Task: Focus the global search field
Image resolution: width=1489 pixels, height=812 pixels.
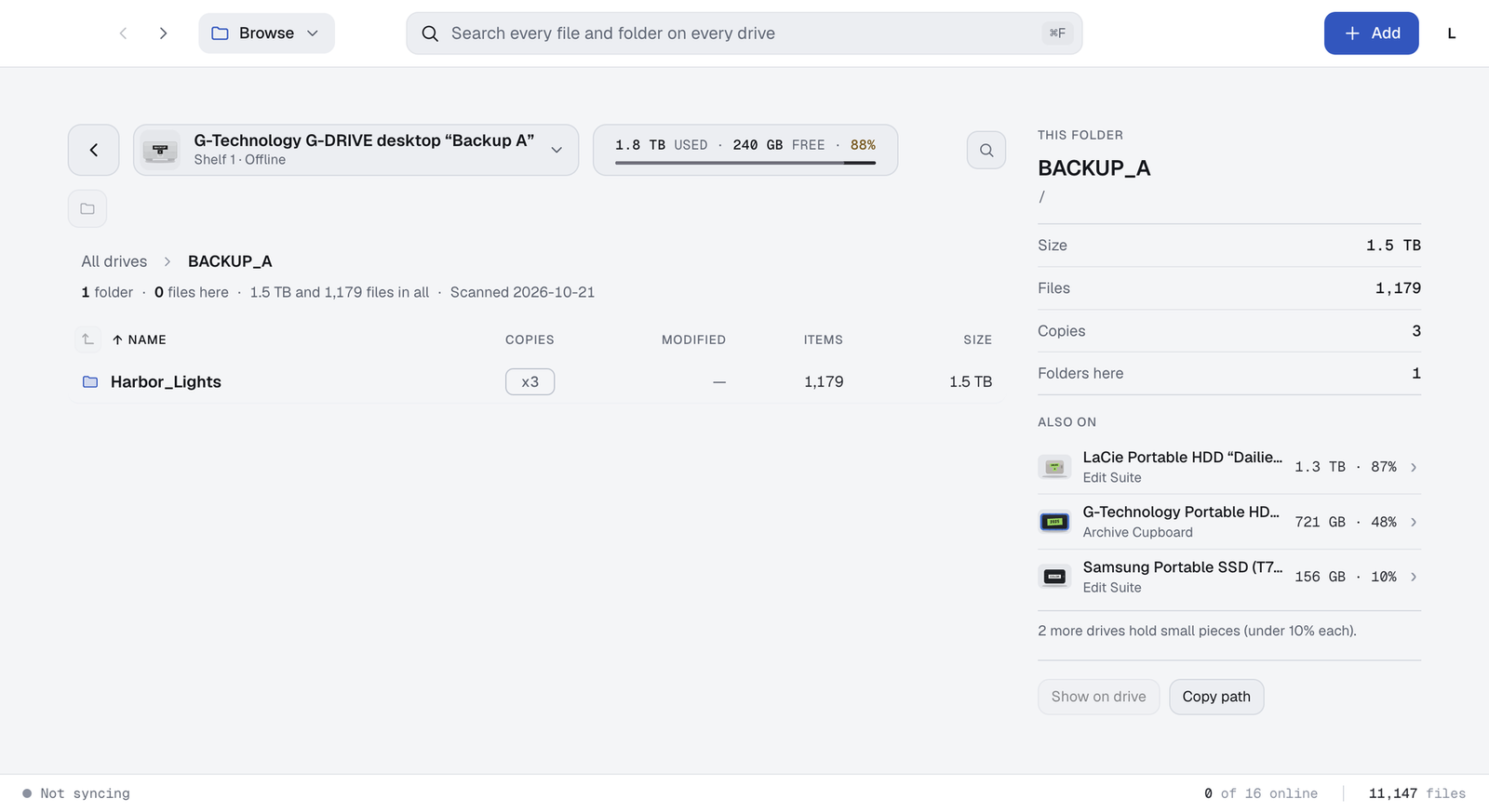Action: click(x=744, y=33)
